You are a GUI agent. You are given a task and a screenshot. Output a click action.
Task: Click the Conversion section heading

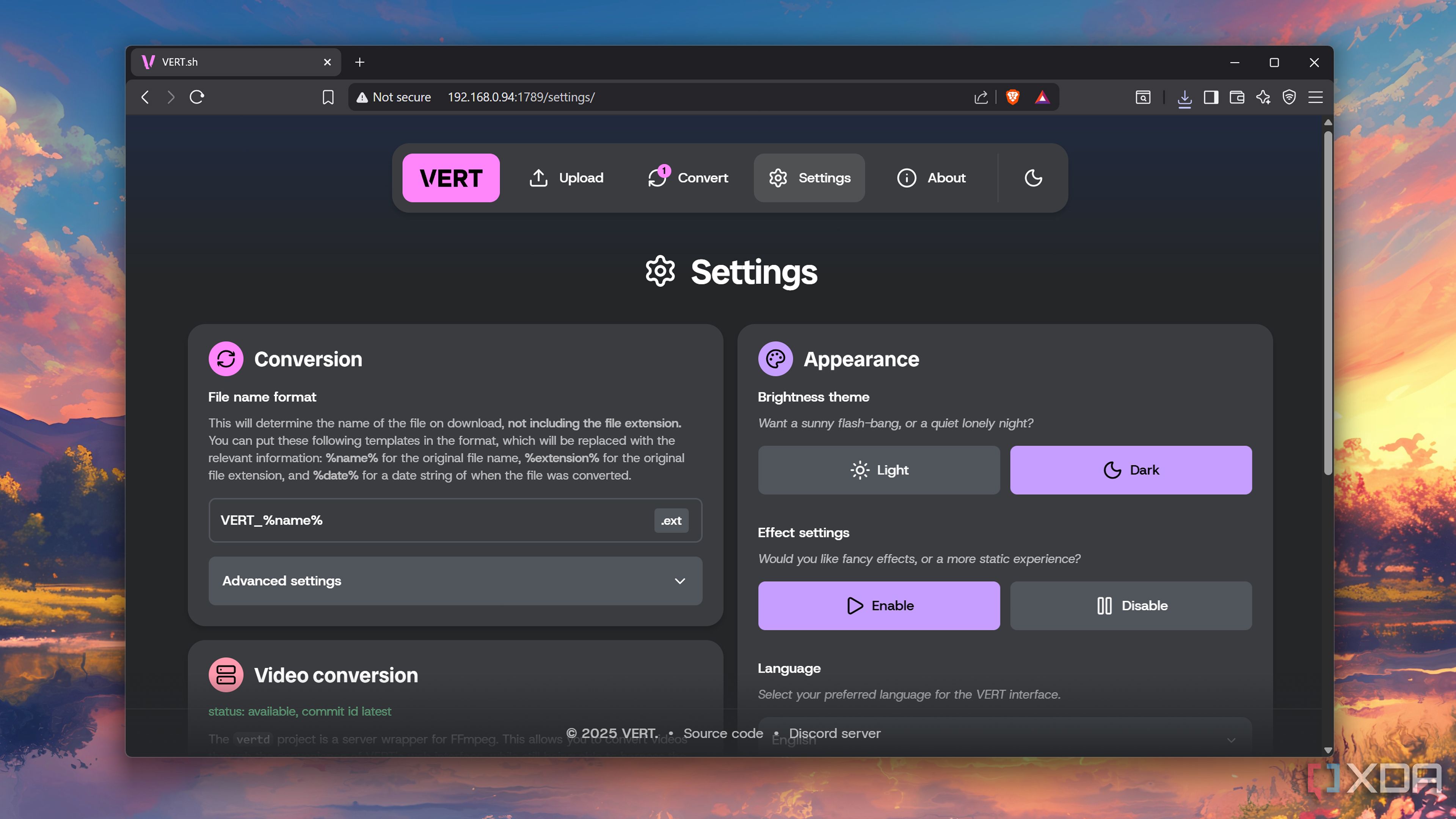308,359
